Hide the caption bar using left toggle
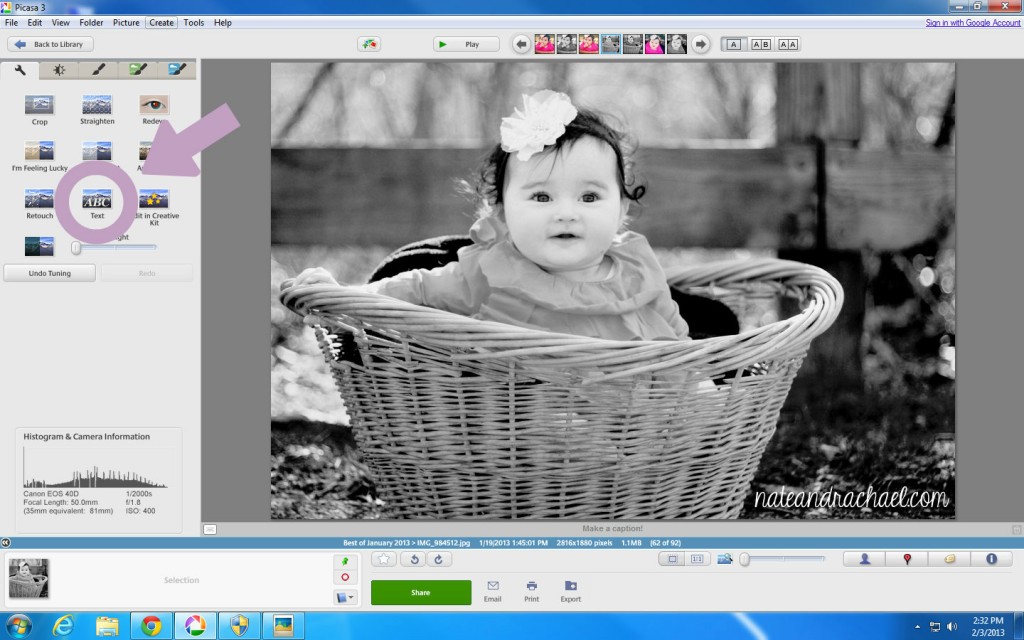The image size is (1024, 640). [210, 528]
